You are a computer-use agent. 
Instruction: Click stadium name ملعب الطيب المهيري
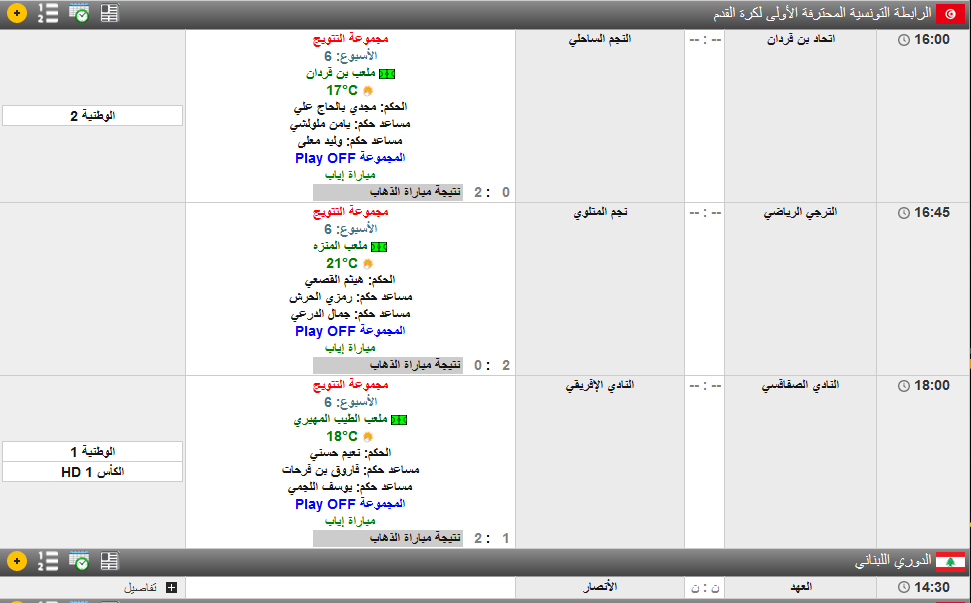[341, 420]
